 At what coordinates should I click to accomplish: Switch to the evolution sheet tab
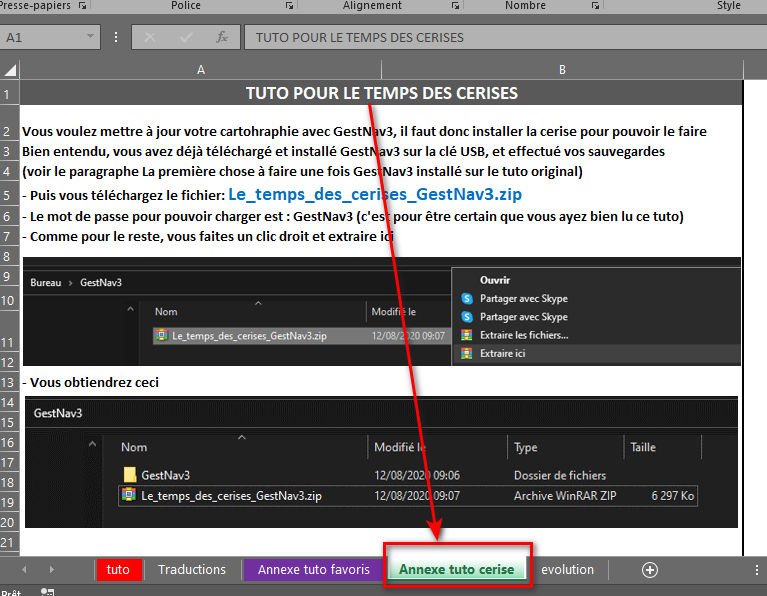click(x=567, y=570)
